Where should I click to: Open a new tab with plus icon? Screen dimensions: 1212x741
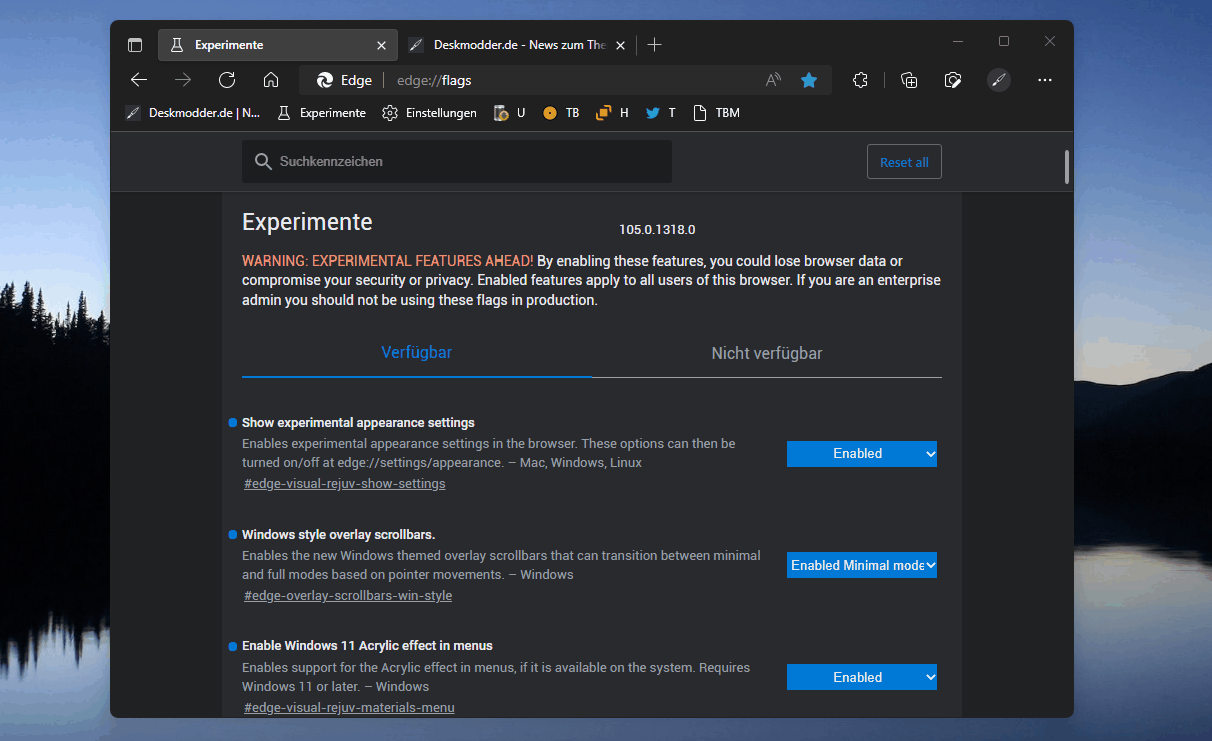click(x=654, y=45)
